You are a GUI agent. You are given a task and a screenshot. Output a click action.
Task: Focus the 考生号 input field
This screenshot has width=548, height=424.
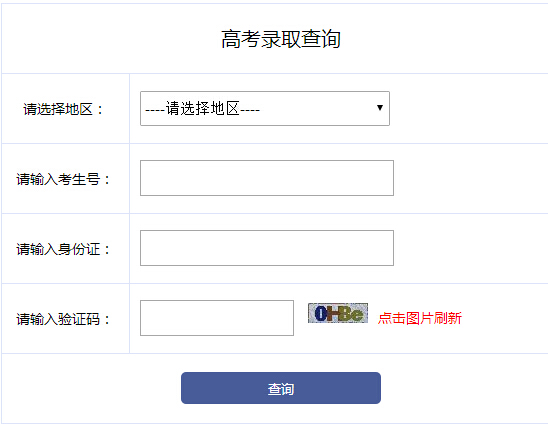point(267,178)
